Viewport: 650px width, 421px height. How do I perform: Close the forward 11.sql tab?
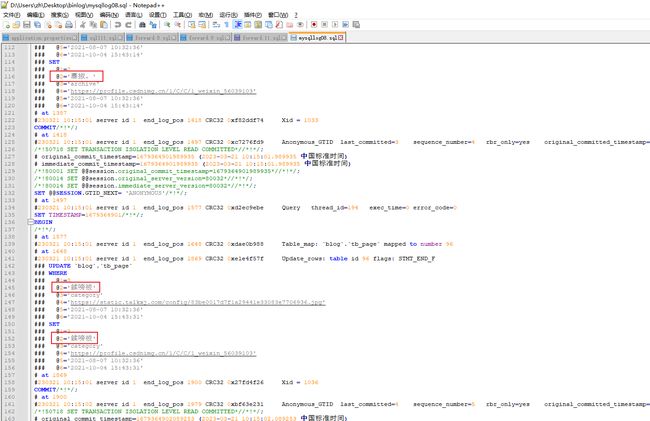click(x=284, y=38)
